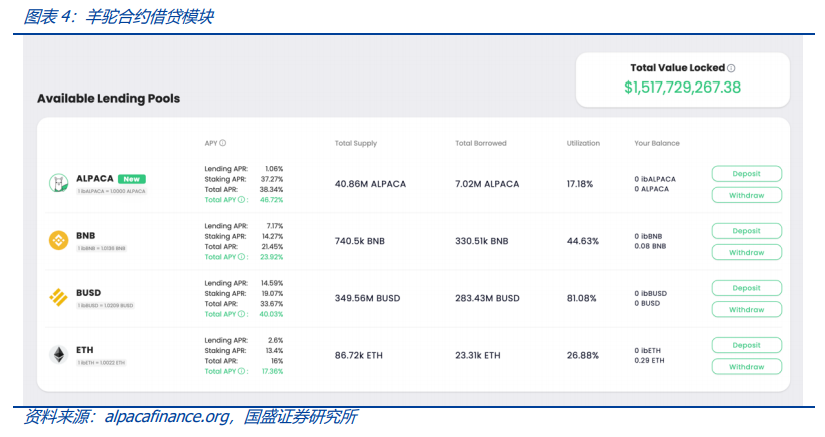Open info icon next to APY header

click(x=223, y=143)
